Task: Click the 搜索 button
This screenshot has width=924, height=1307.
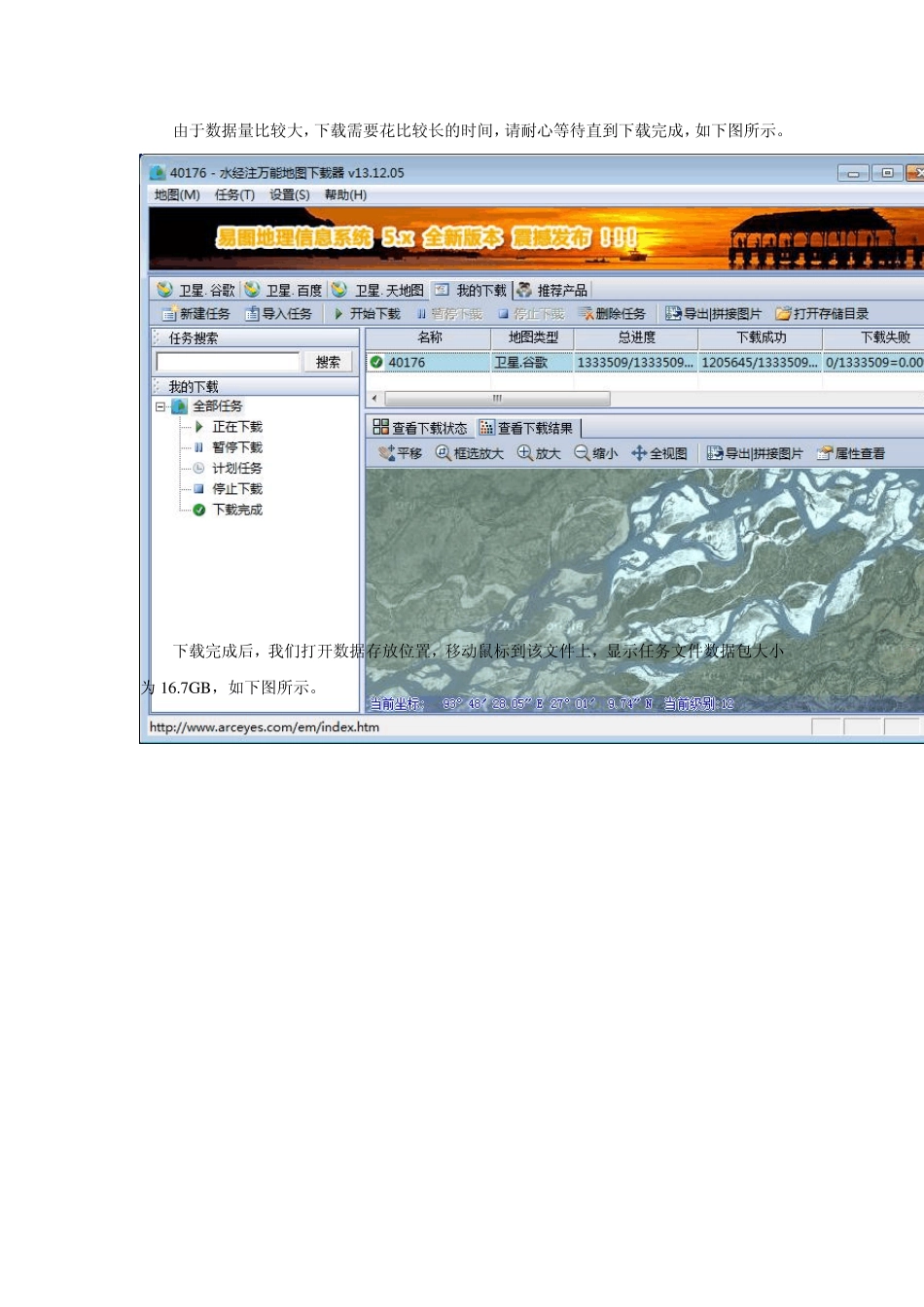Action: tap(328, 362)
